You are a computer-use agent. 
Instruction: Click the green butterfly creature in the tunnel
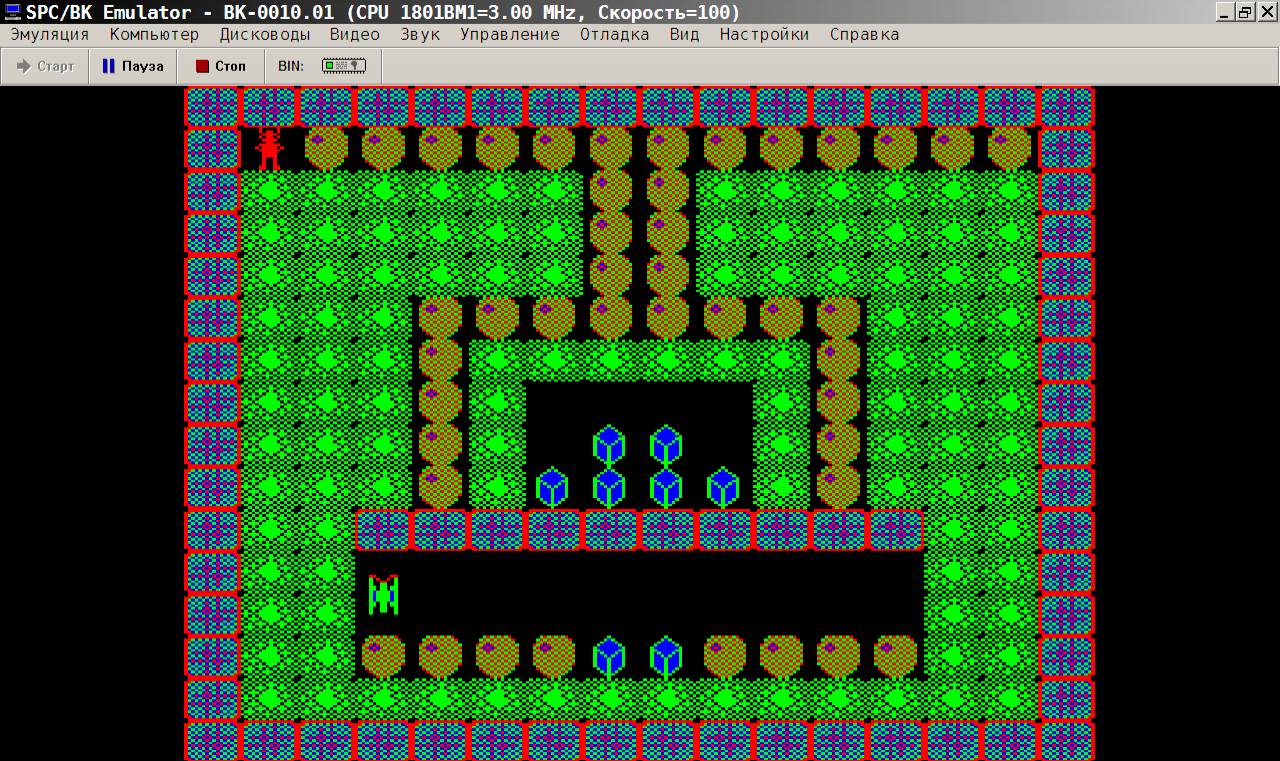383,594
